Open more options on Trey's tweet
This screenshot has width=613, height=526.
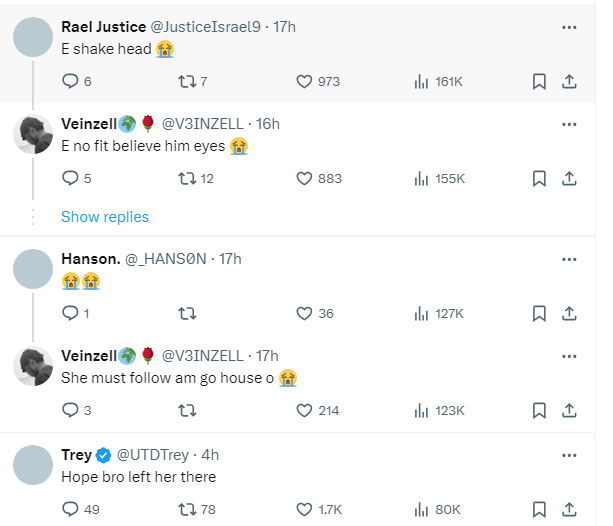point(569,455)
